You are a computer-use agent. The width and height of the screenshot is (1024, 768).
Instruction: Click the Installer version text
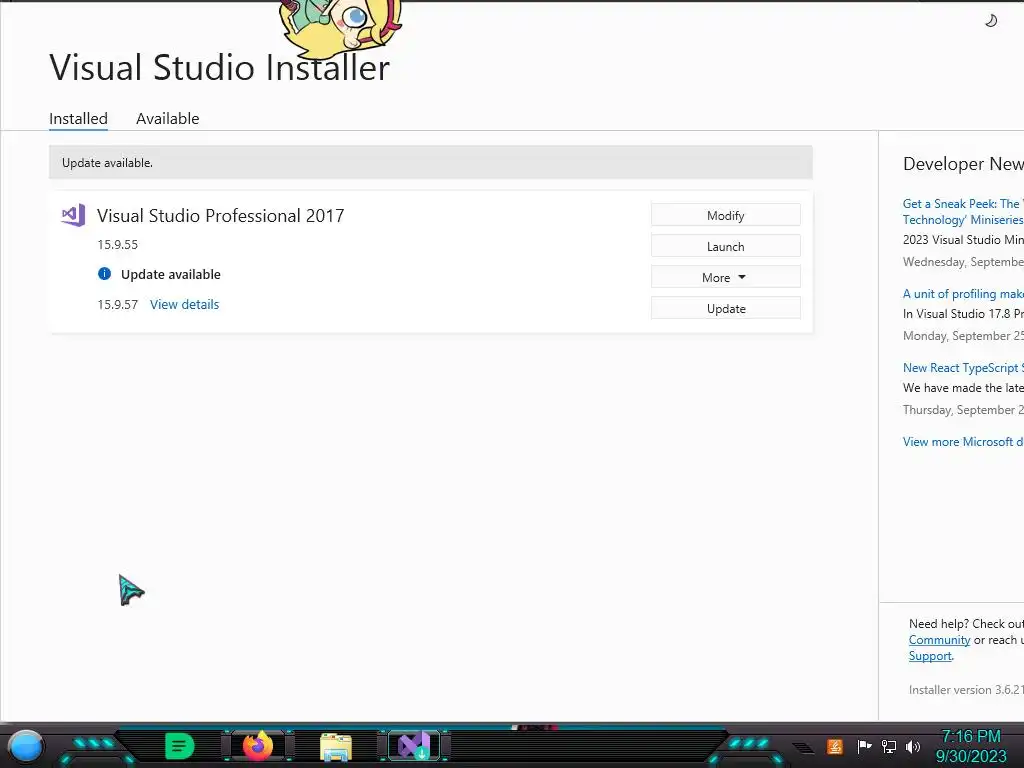[x=966, y=690]
